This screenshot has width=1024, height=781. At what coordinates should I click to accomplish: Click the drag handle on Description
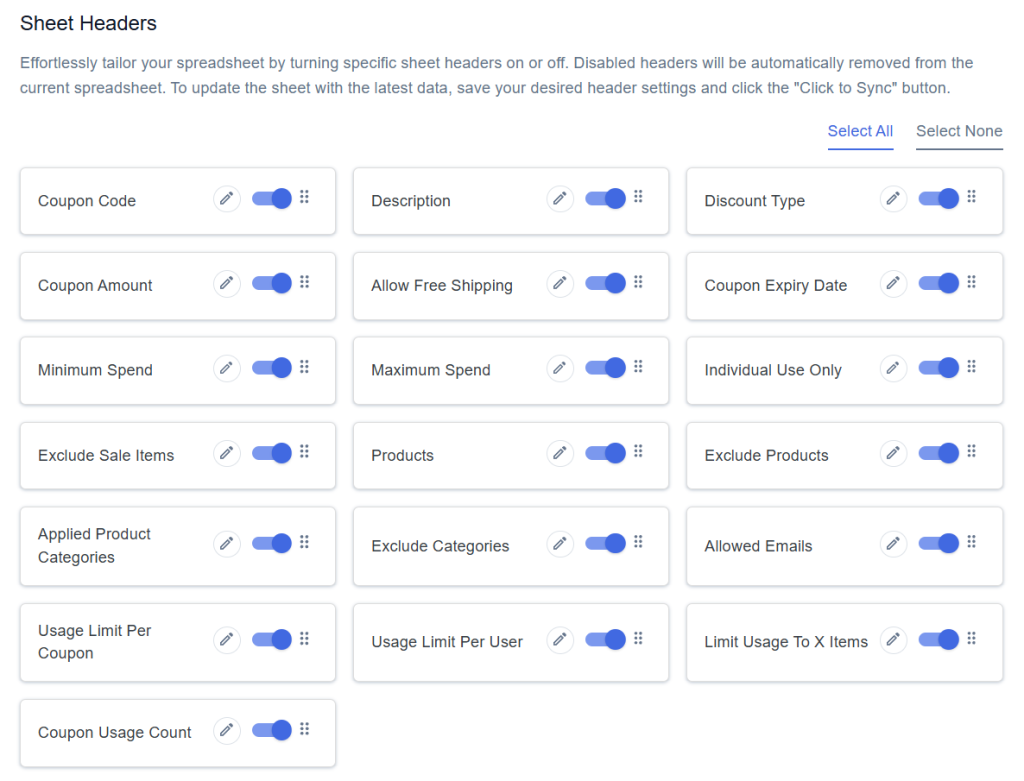click(x=638, y=197)
